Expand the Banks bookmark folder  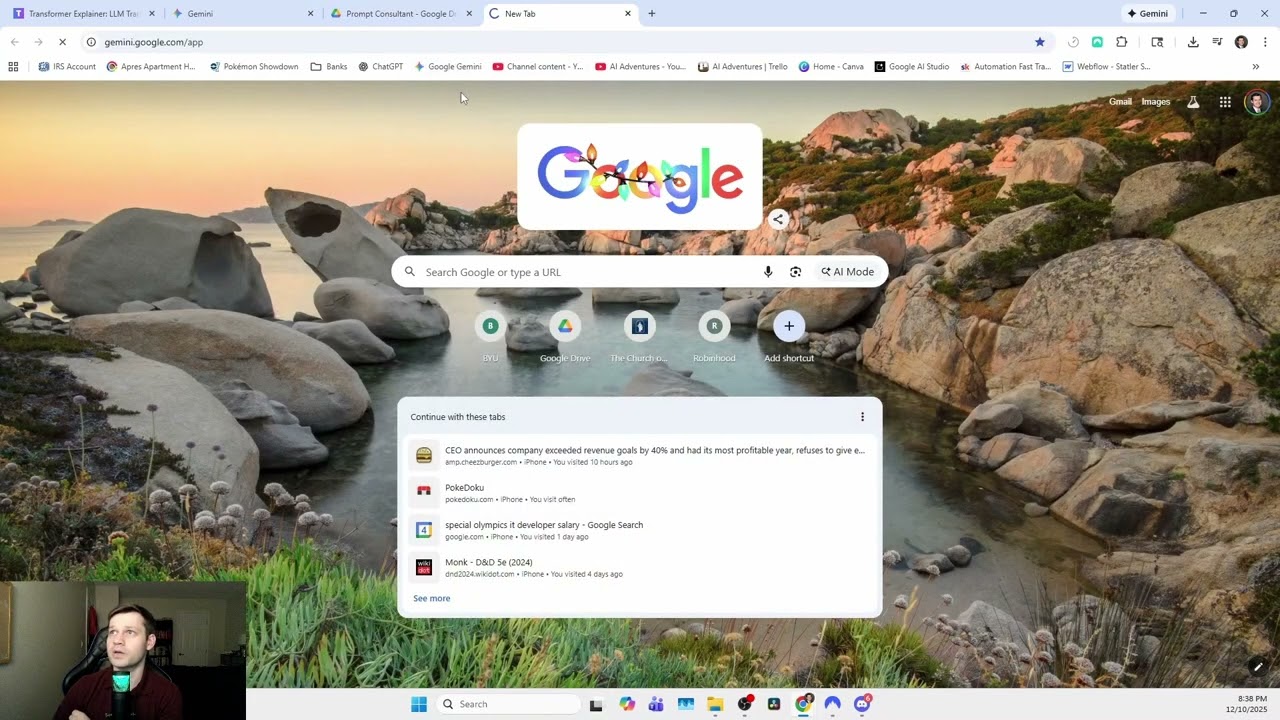coord(329,67)
